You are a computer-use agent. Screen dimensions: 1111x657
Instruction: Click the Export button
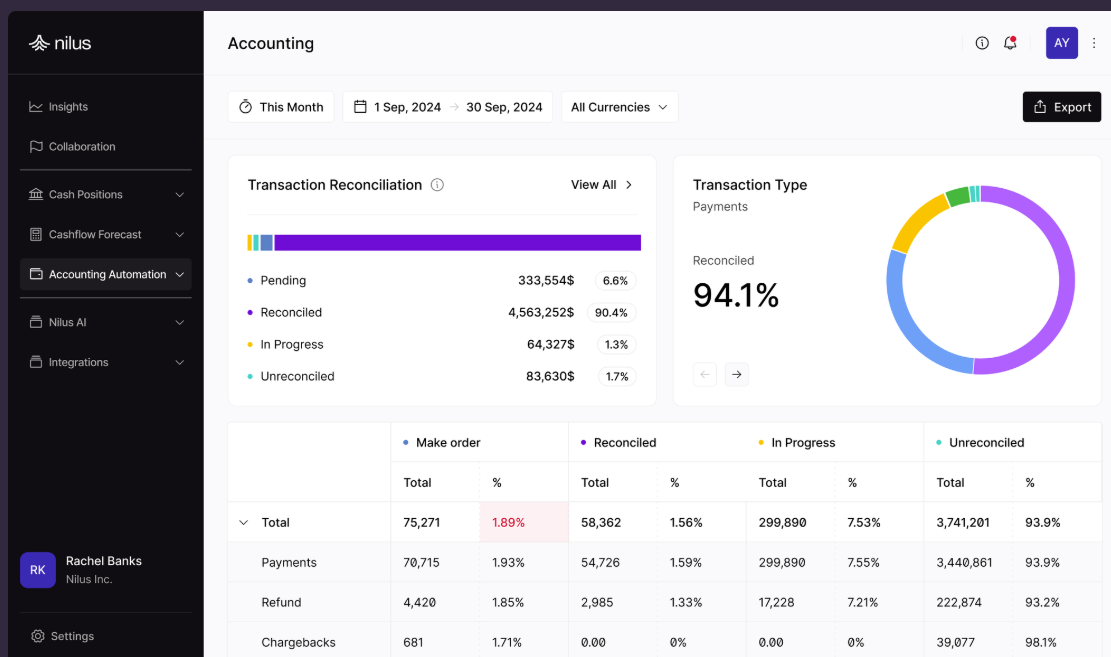pos(1061,107)
